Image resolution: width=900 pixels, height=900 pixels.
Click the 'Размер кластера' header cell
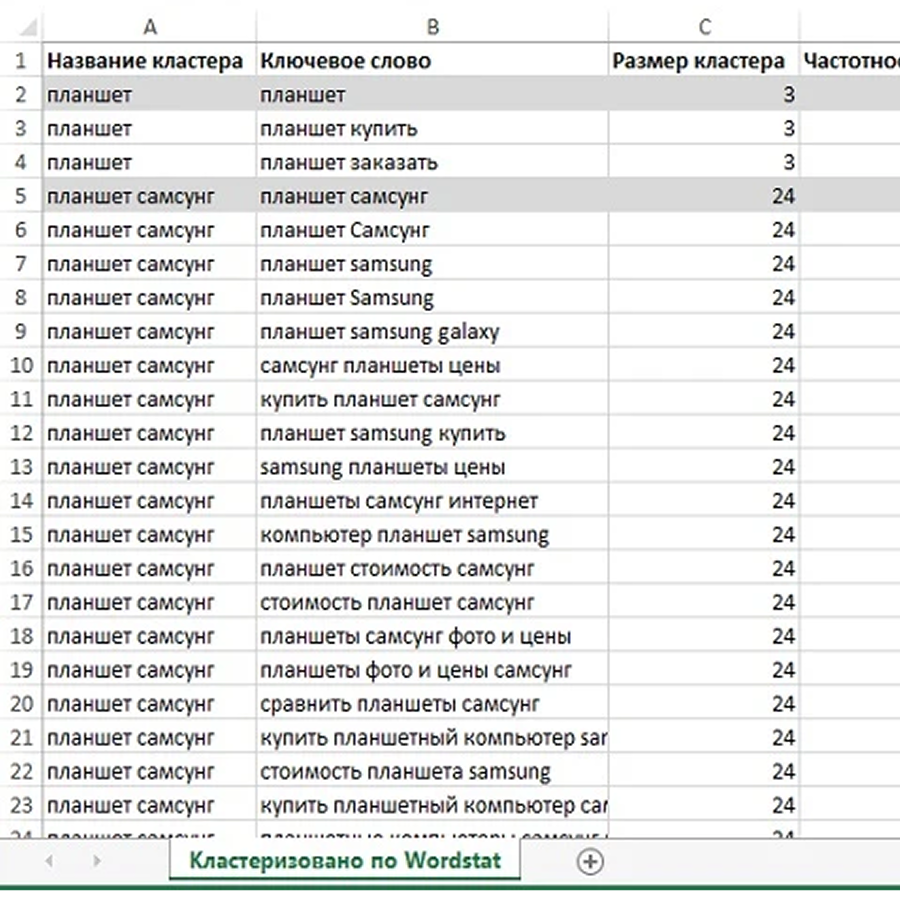(699, 61)
